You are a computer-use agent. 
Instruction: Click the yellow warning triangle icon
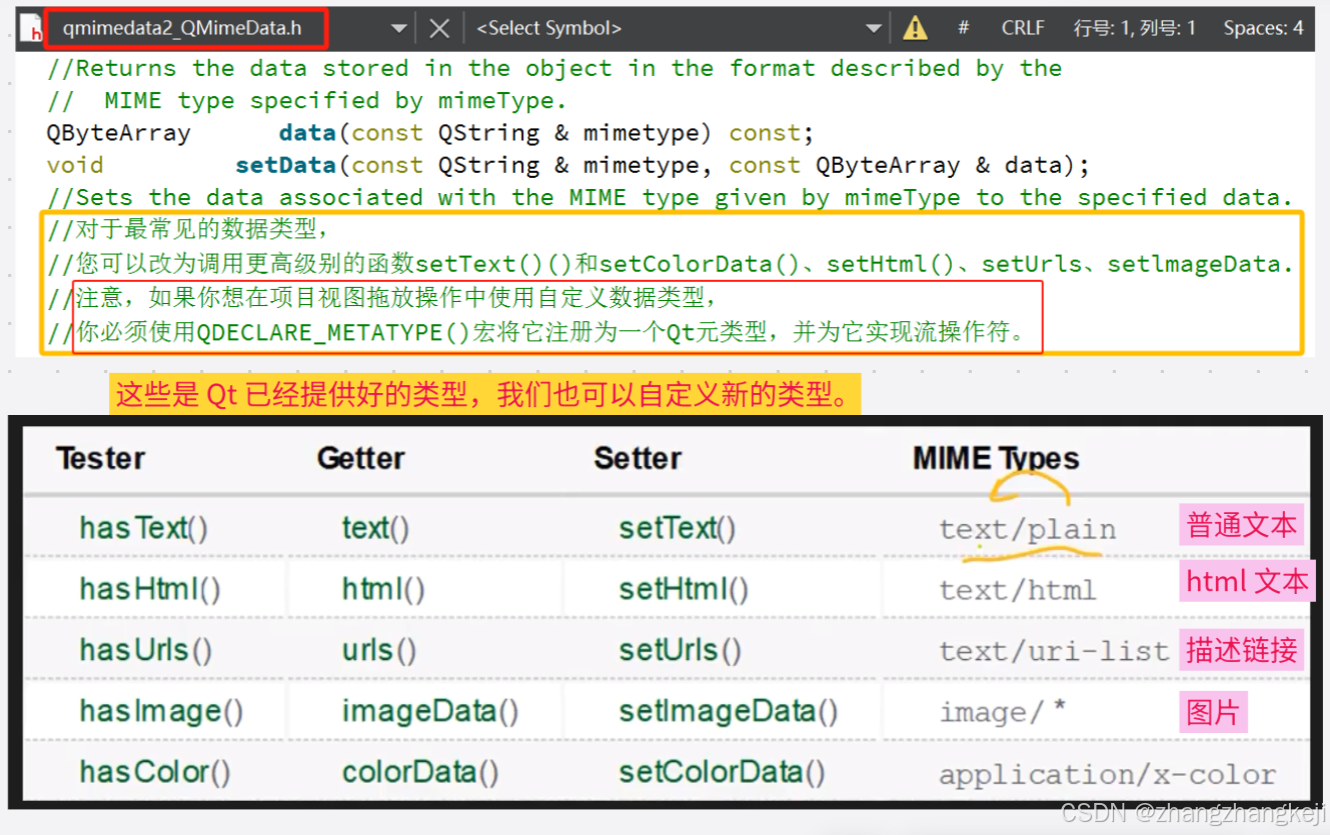point(915,29)
